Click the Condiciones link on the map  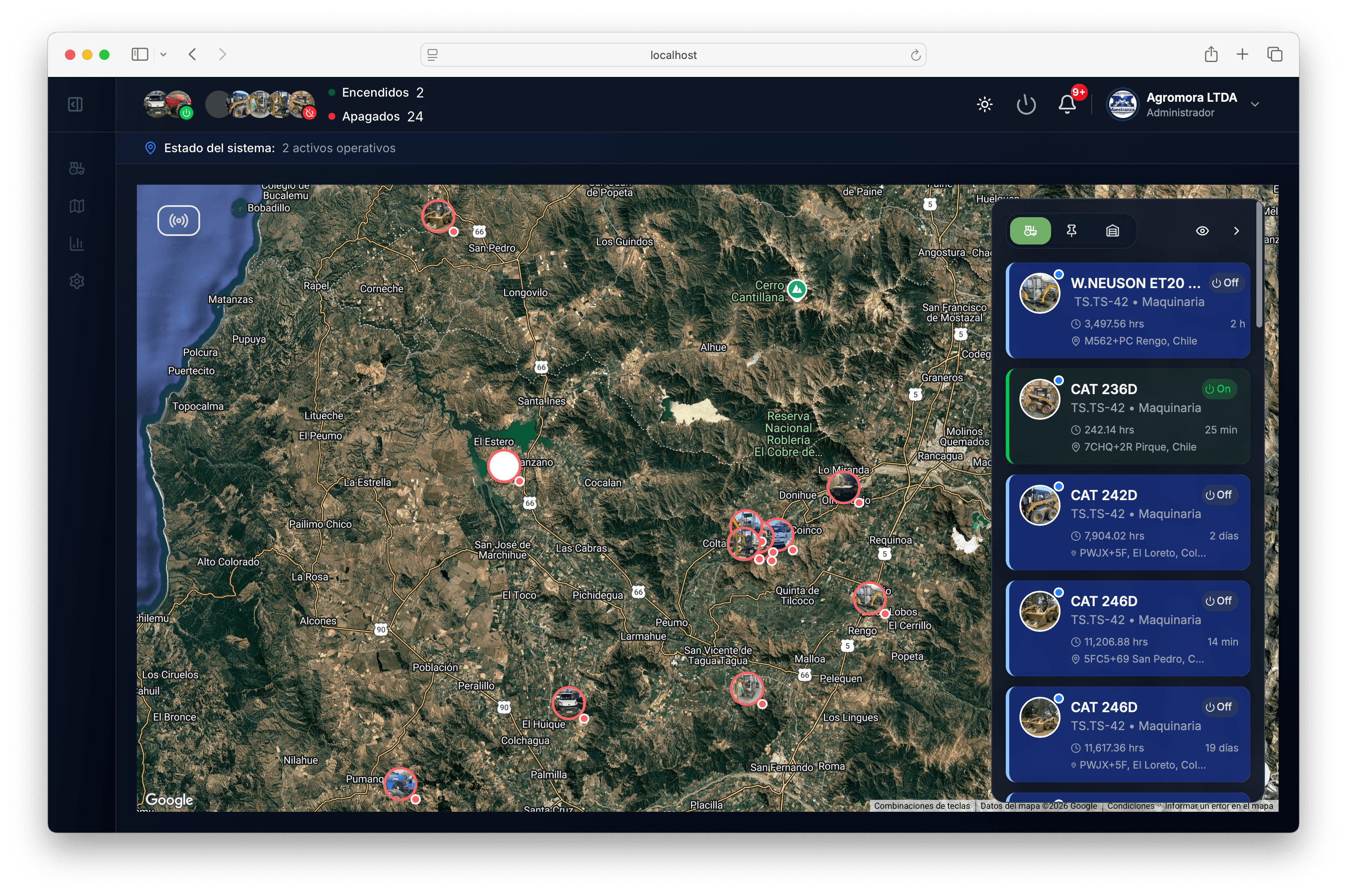[1131, 806]
